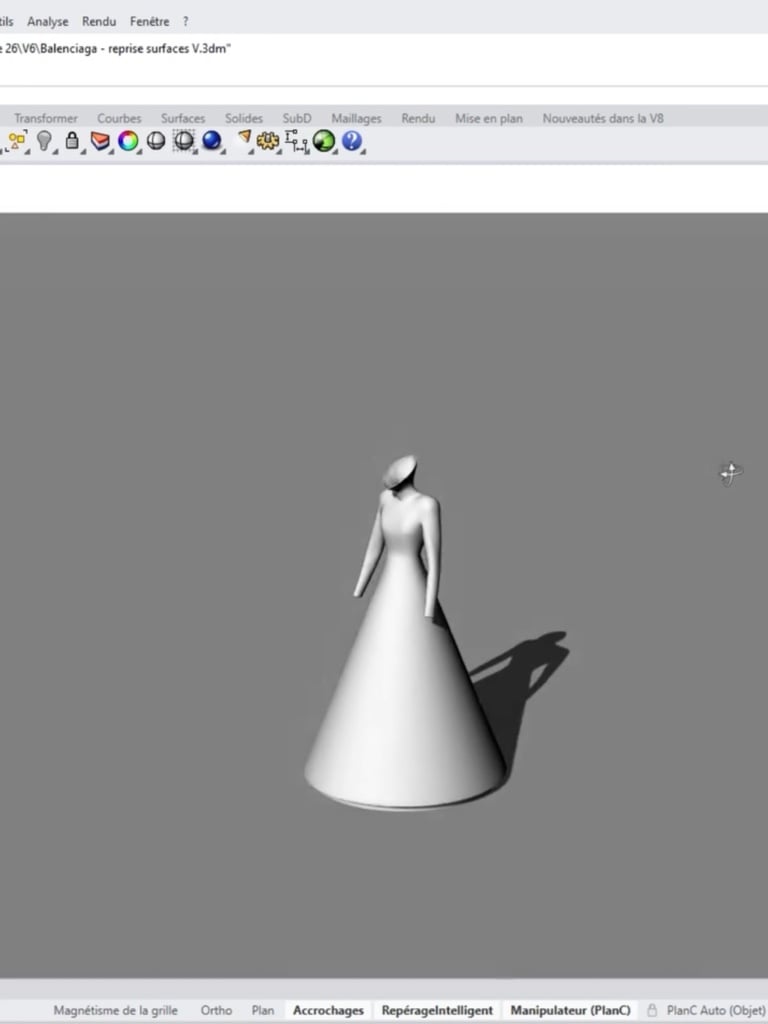Disable Accrochages in the status bar

[x=328, y=1010]
